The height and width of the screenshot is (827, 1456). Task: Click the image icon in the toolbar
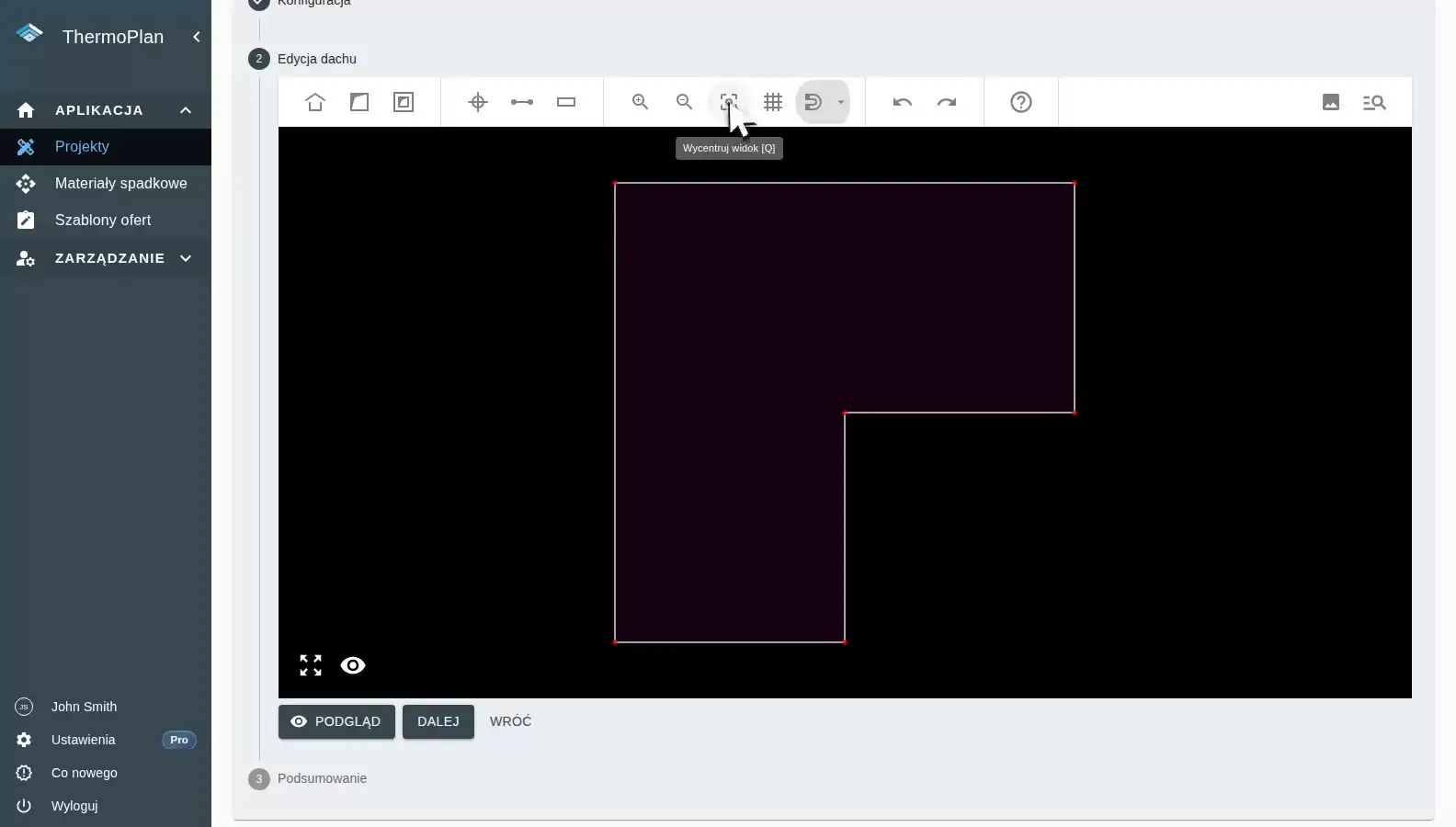[1331, 102]
